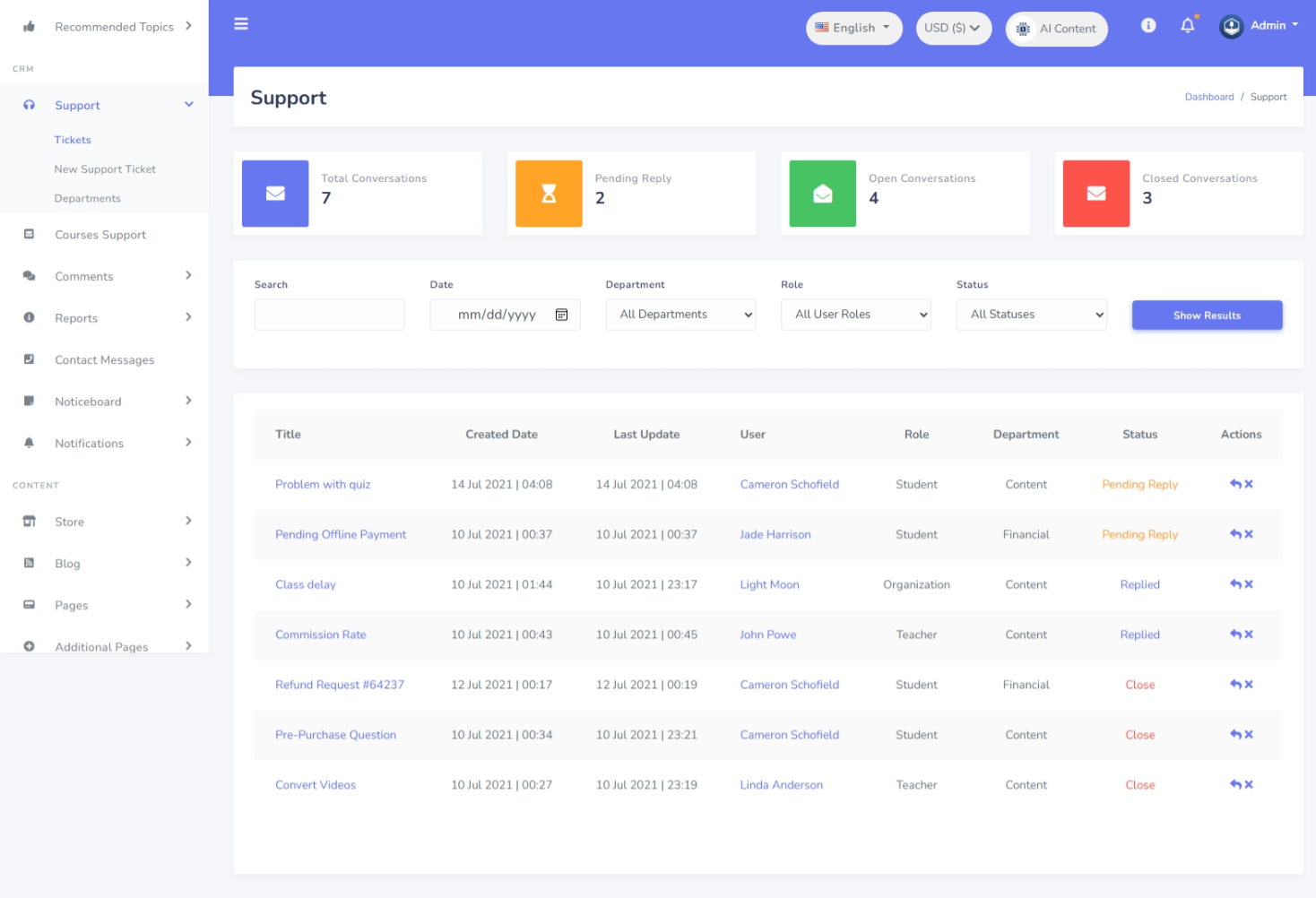Close the Class delay ticket
The image size is (1316, 898).
(x=1249, y=584)
